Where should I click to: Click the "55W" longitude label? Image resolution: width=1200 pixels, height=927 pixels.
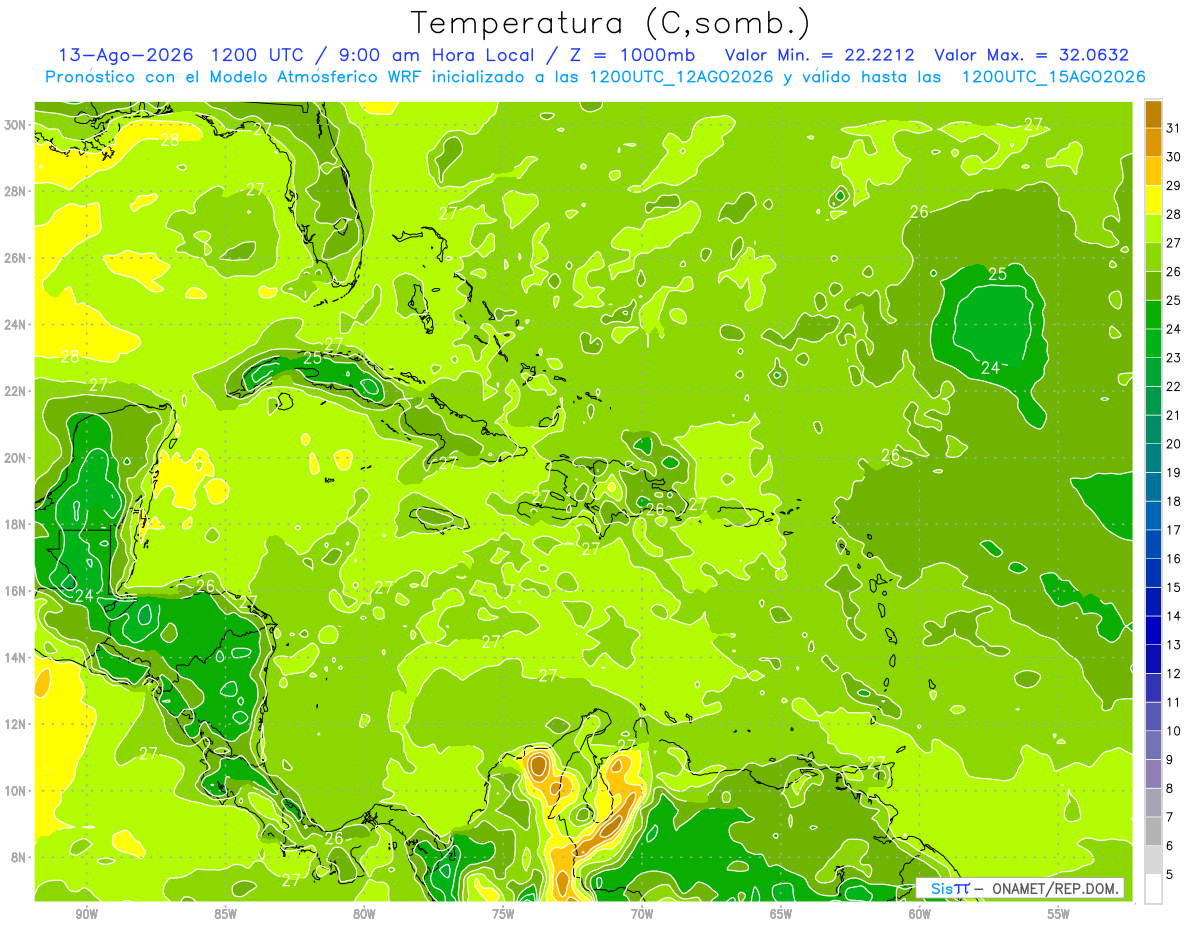pyautogui.click(x=1059, y=915)
